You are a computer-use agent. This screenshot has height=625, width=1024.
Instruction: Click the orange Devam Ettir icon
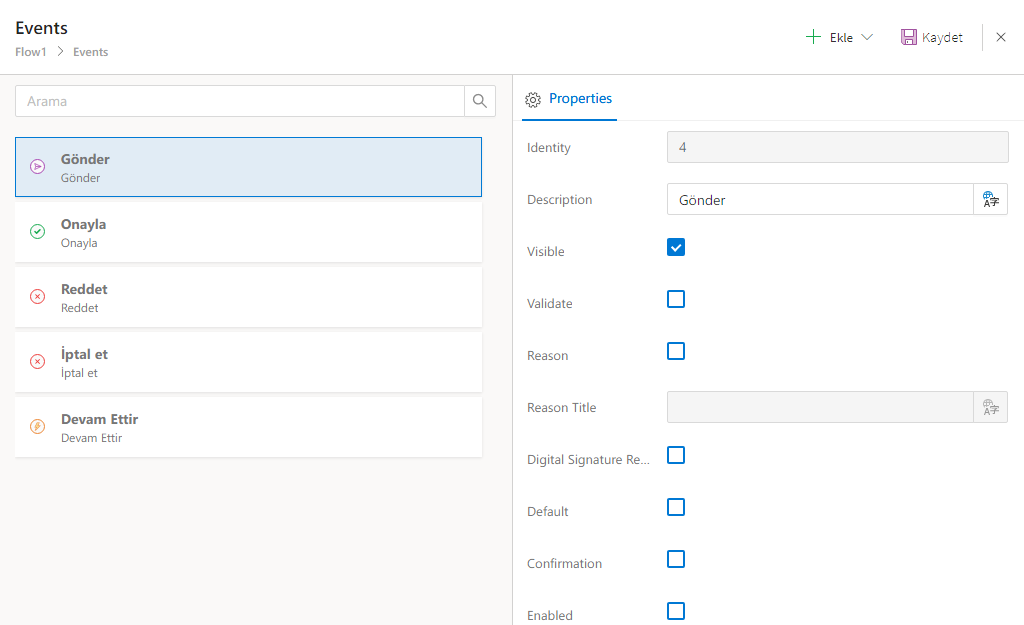(37, 427)
